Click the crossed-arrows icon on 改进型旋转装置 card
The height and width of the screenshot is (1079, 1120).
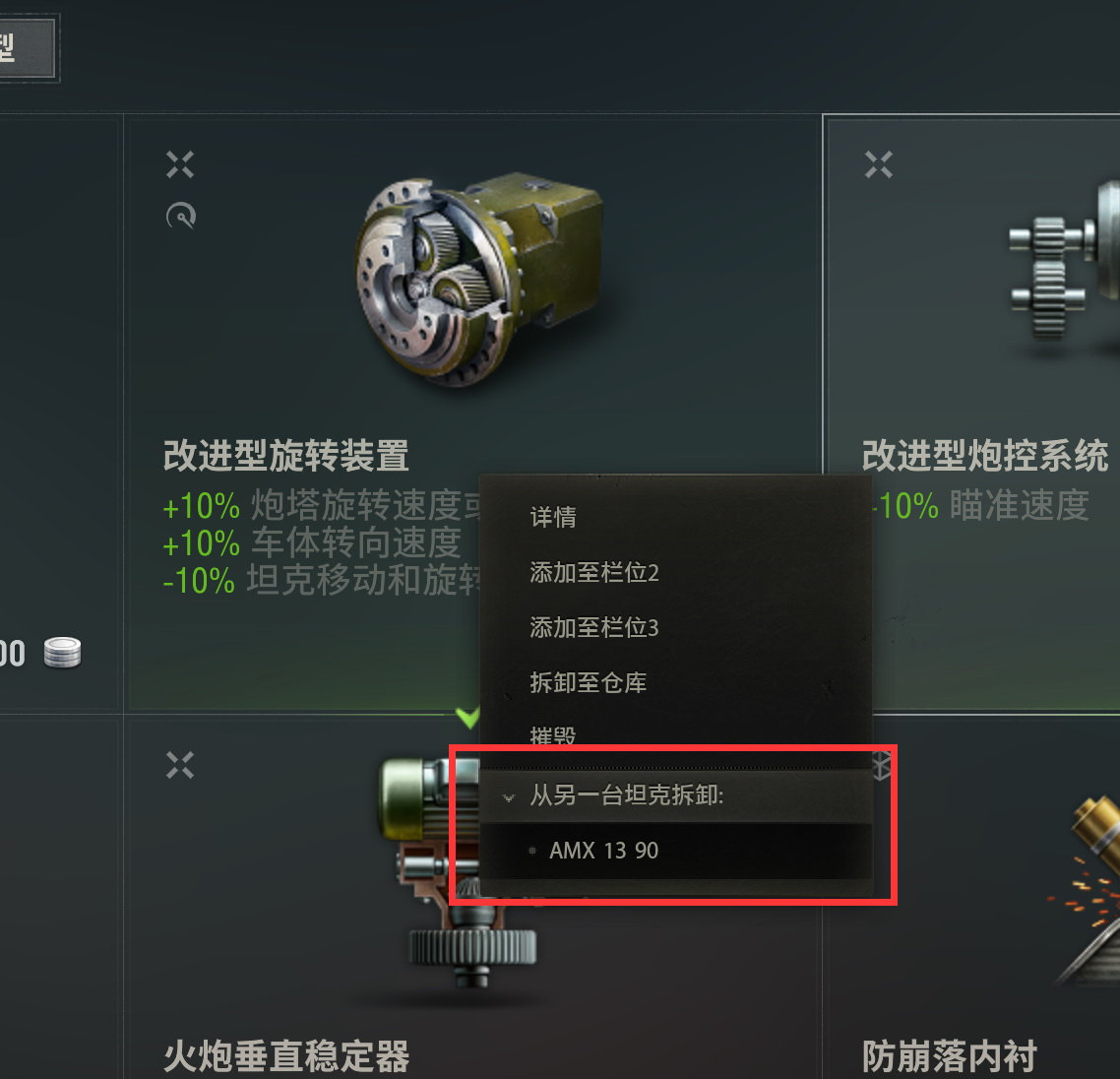click(x=180, y=164)
